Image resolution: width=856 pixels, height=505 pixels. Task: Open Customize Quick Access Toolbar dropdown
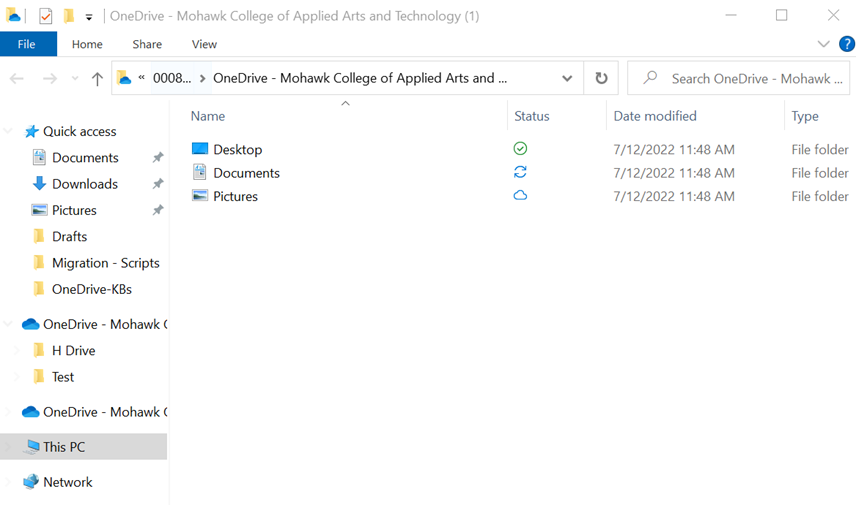[89, 17]
